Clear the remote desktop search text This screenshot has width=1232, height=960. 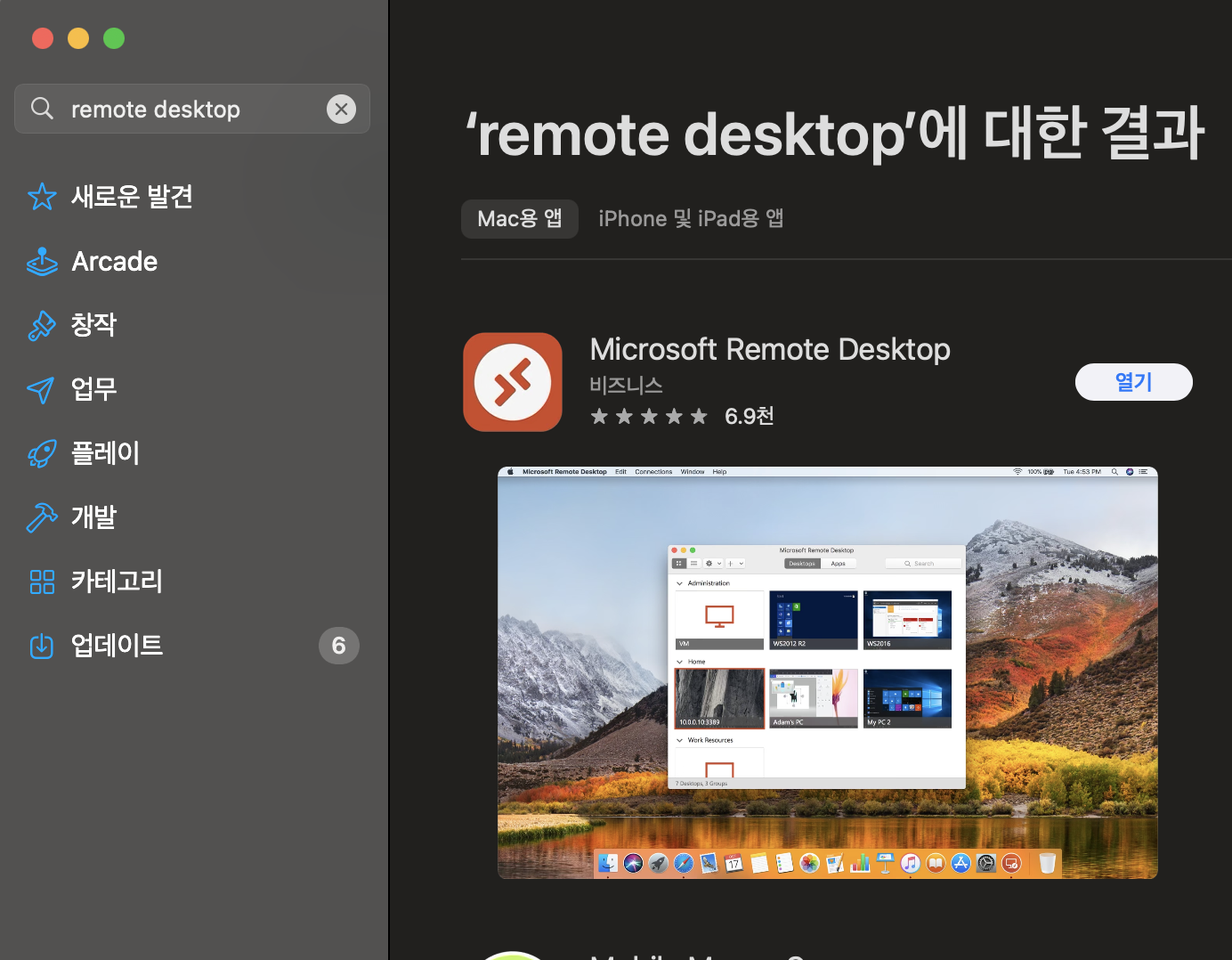pyautogui.click(x=341, y=109)
